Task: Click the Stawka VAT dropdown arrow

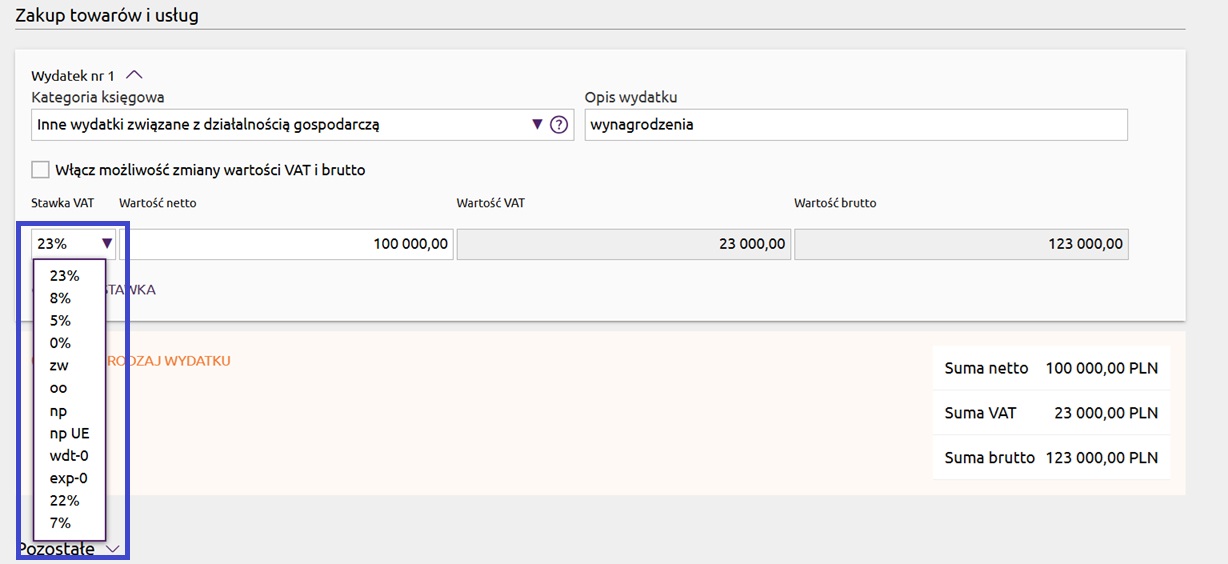Action: point(106,243)
